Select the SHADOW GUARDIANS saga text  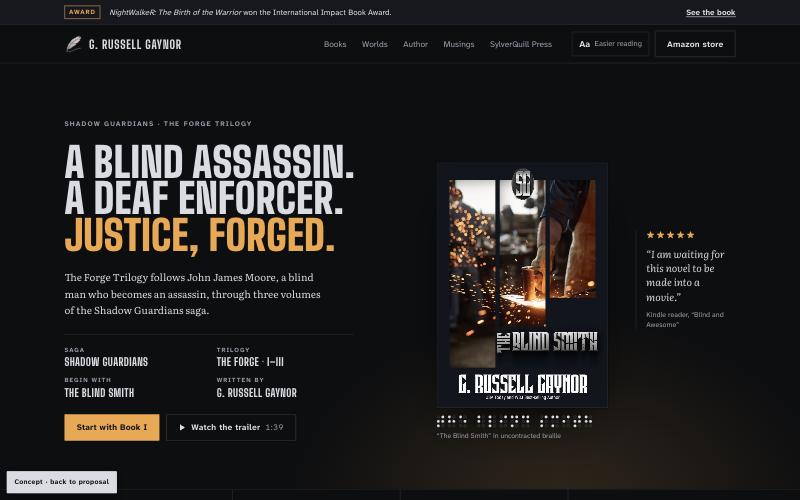(x=106, y=362)
